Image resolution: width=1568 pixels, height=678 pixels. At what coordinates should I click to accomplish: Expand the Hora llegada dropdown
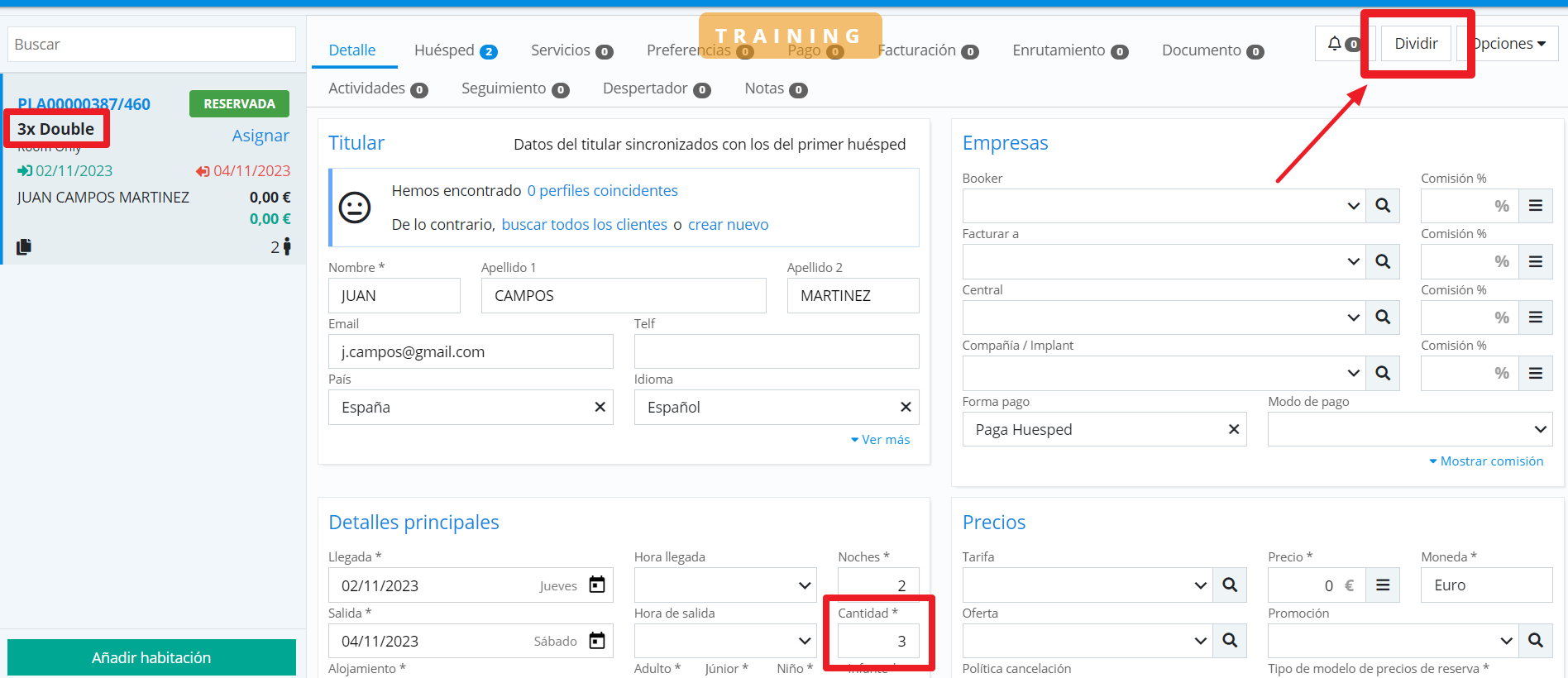pos(724,585)
